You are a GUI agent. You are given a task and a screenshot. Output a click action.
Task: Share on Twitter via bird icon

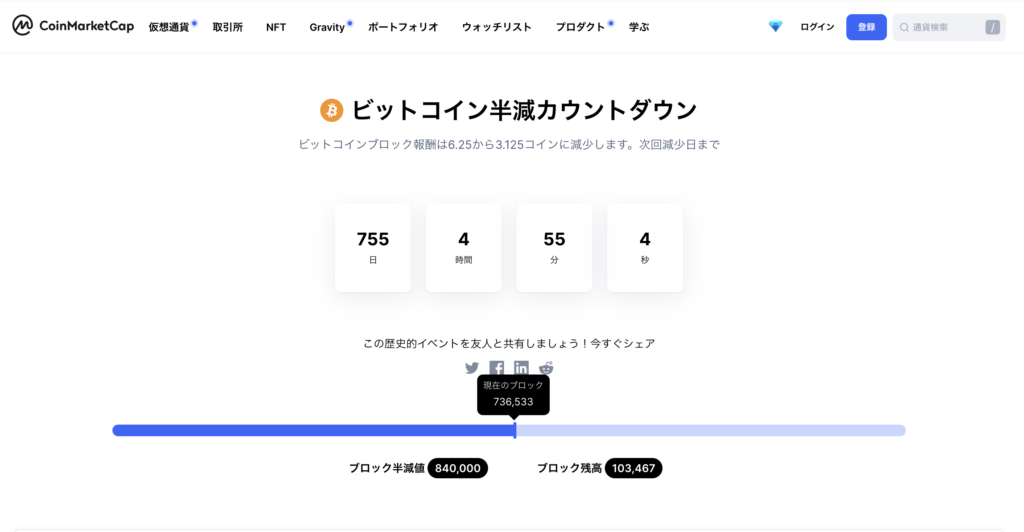click(x=472, y=368)
